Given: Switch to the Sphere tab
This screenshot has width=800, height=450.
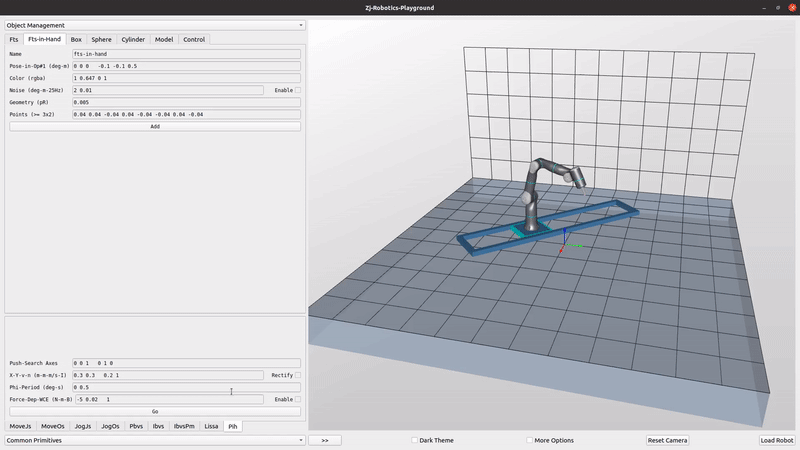Looking at the screenshot, I should 101,40.
